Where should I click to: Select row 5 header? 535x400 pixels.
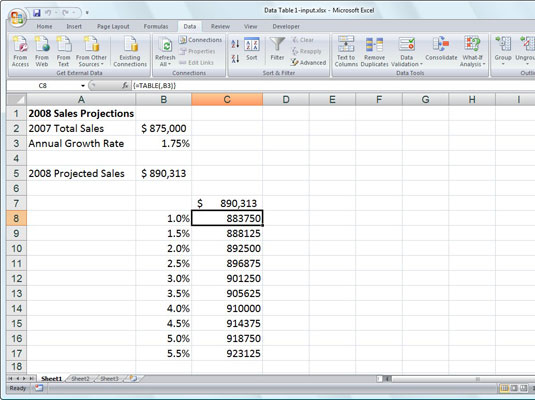tap(16, 173)
